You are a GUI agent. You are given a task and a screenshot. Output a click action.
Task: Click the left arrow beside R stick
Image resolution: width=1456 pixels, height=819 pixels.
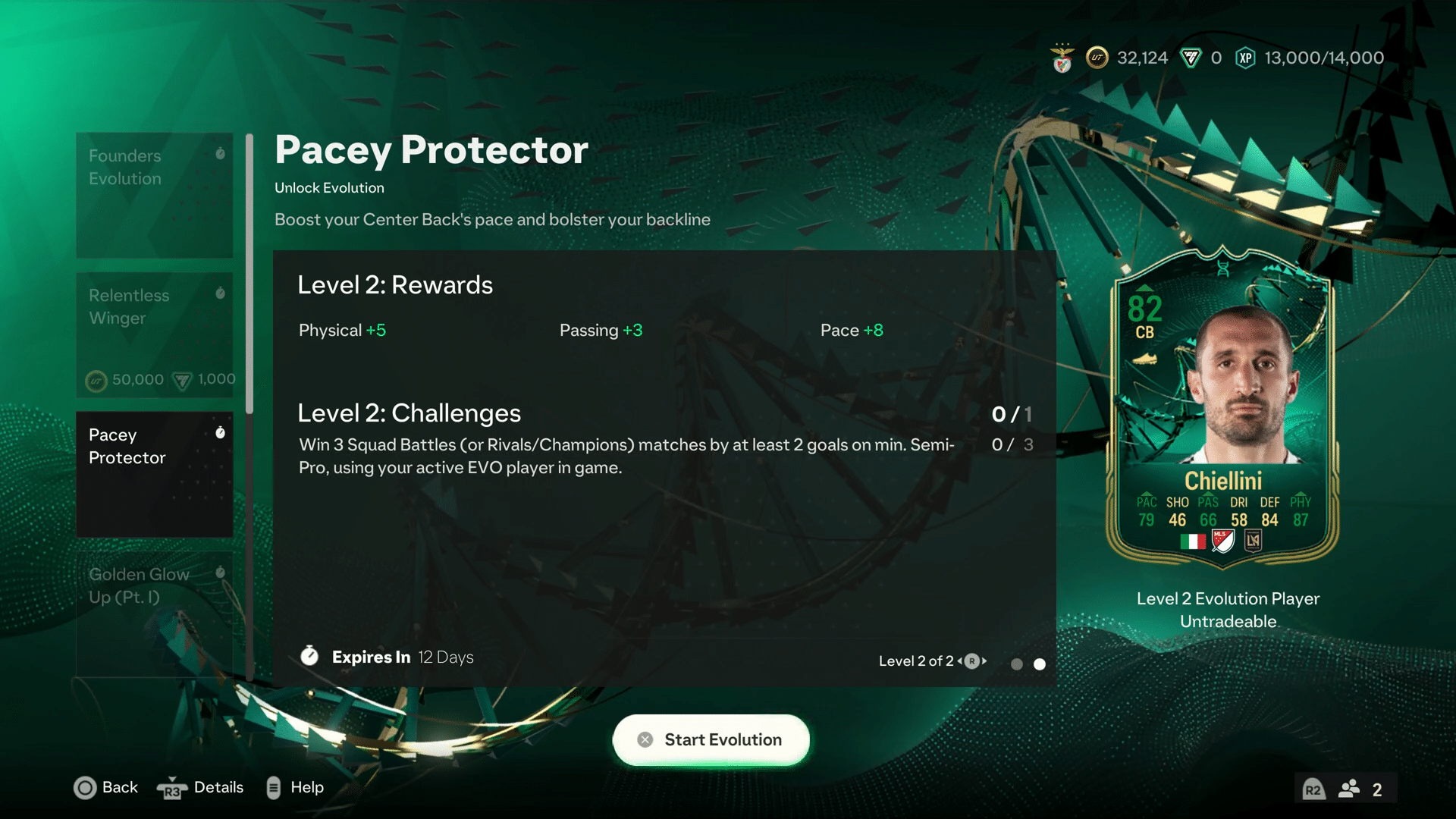point(959,661)
